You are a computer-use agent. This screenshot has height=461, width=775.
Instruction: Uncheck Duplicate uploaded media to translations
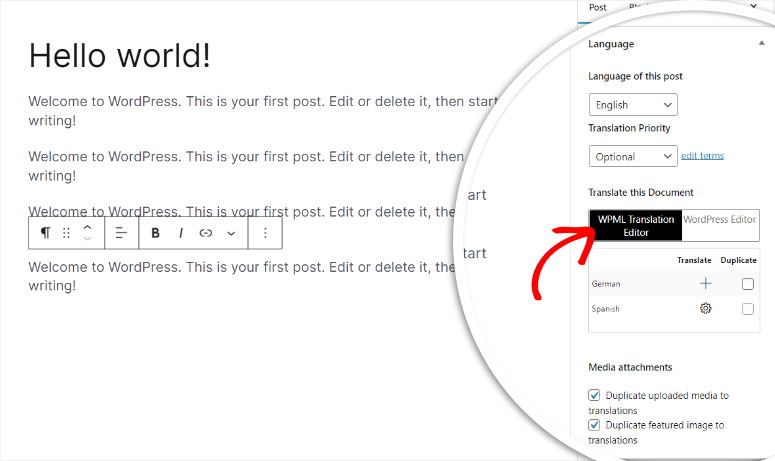(594, 395)
